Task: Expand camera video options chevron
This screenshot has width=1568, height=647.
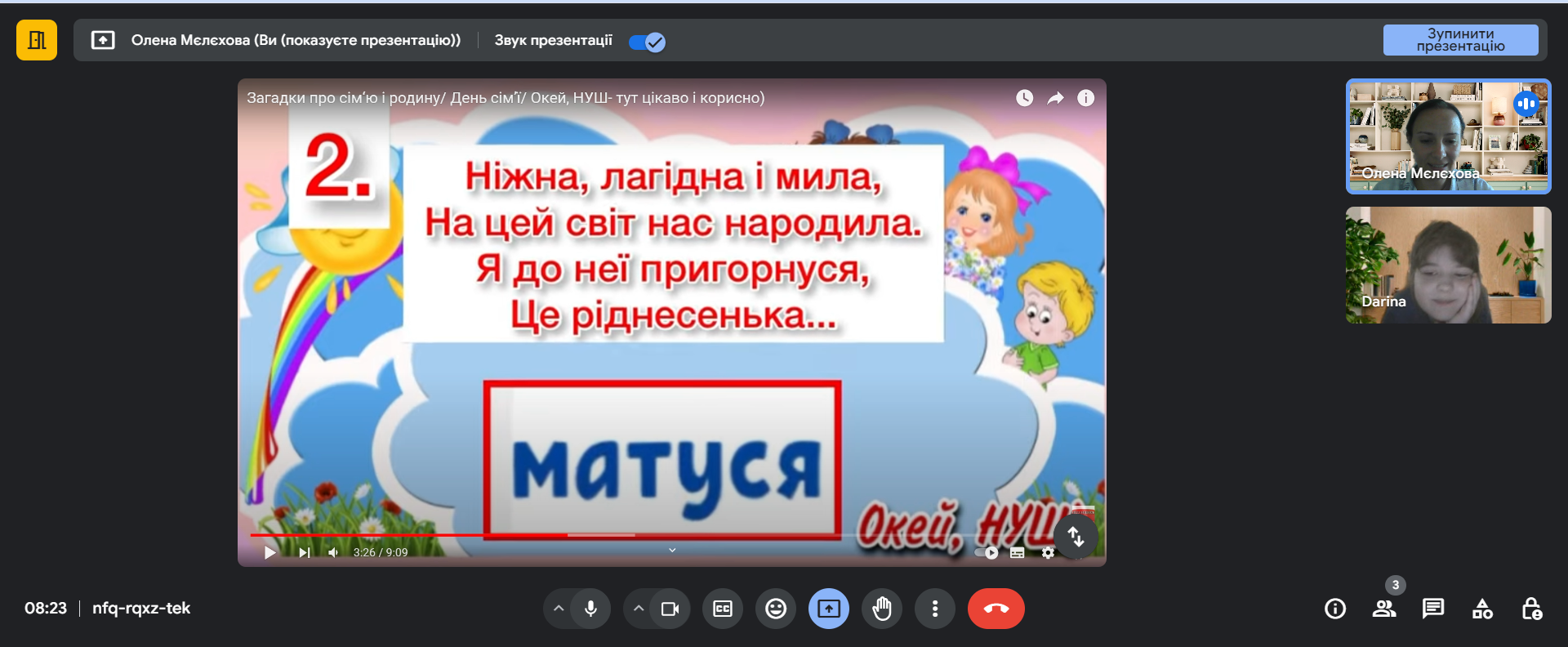Action: point(639,609)
